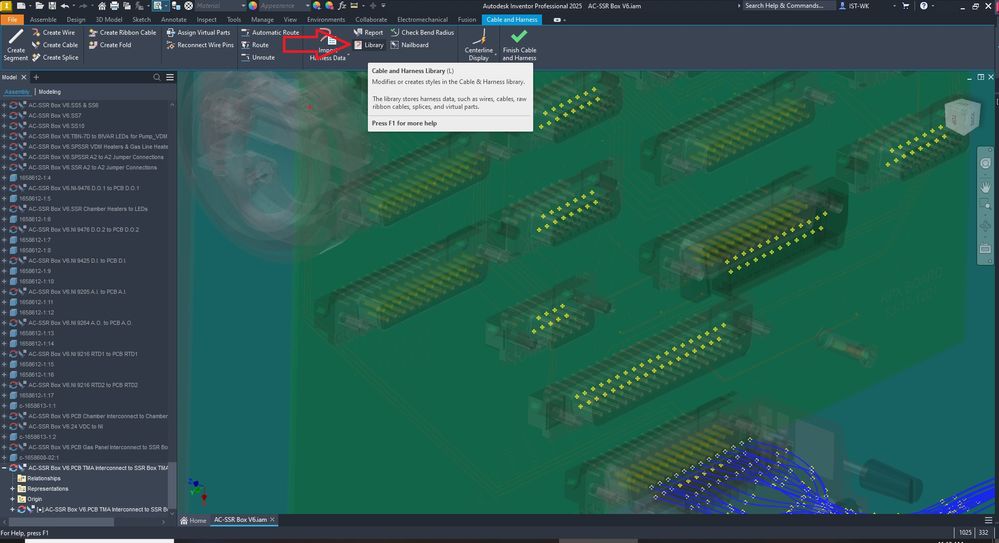Screen dimensions: 999x543
Task: Close the Model browser panel tab
Action: (24, 77)
